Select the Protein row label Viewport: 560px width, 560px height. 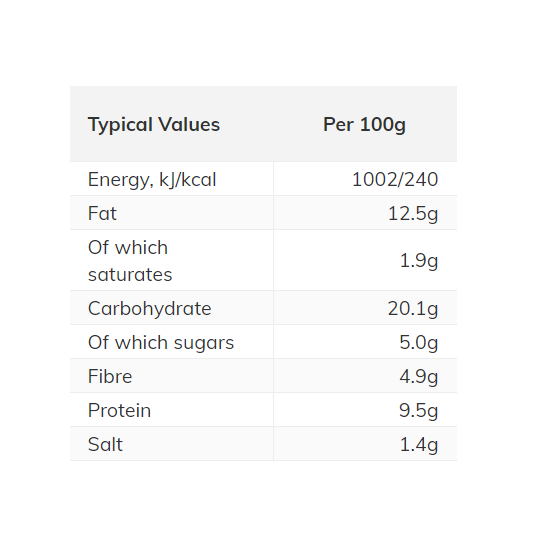pos(119,410)
